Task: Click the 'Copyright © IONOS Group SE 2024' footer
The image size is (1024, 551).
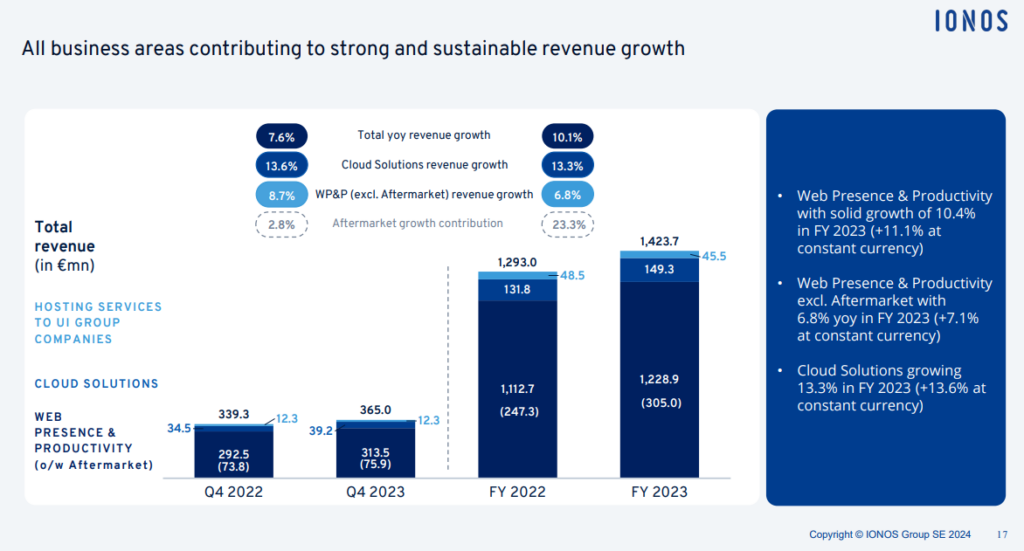Action: click(x=889, y=534)
